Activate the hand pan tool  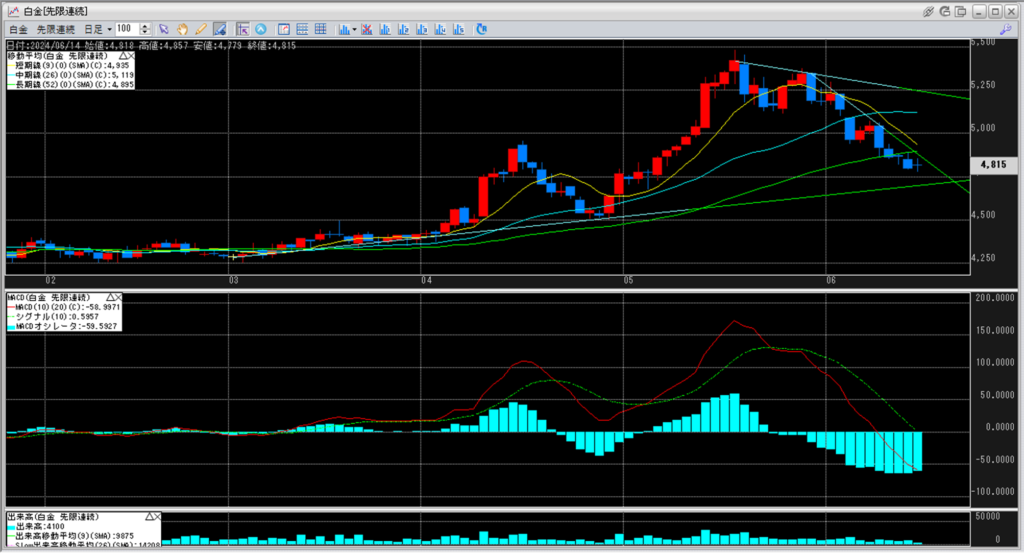pyautogui.click(x=183, y=29)
